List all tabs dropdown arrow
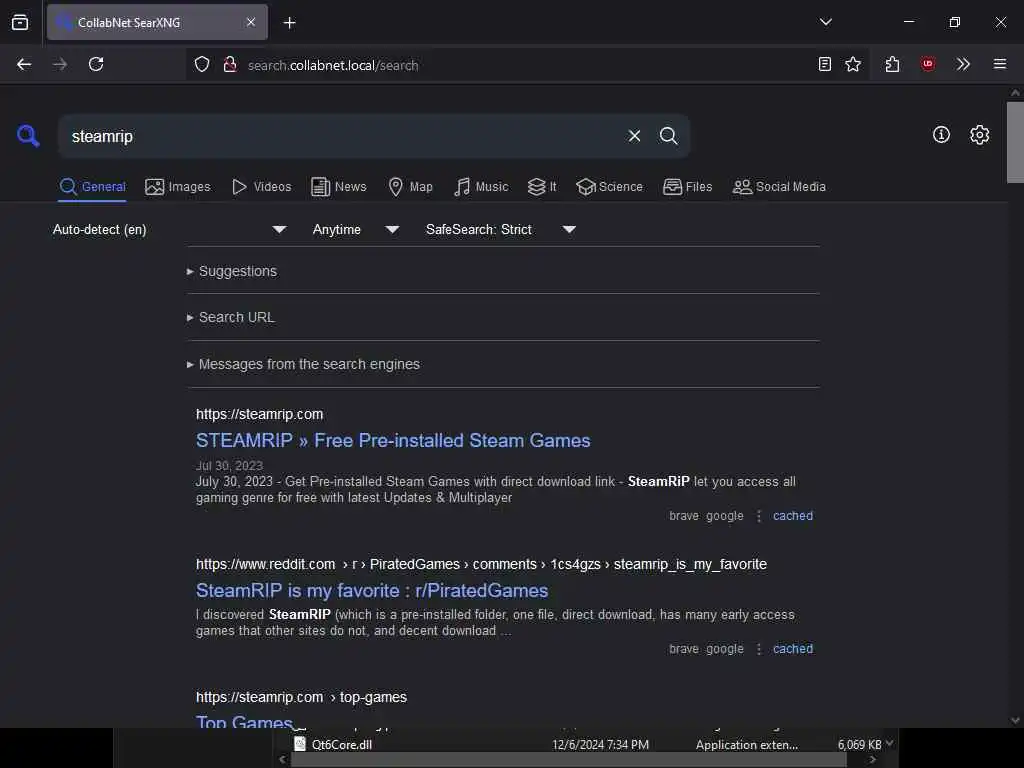Screen dimensions: 1024x768 825,22
